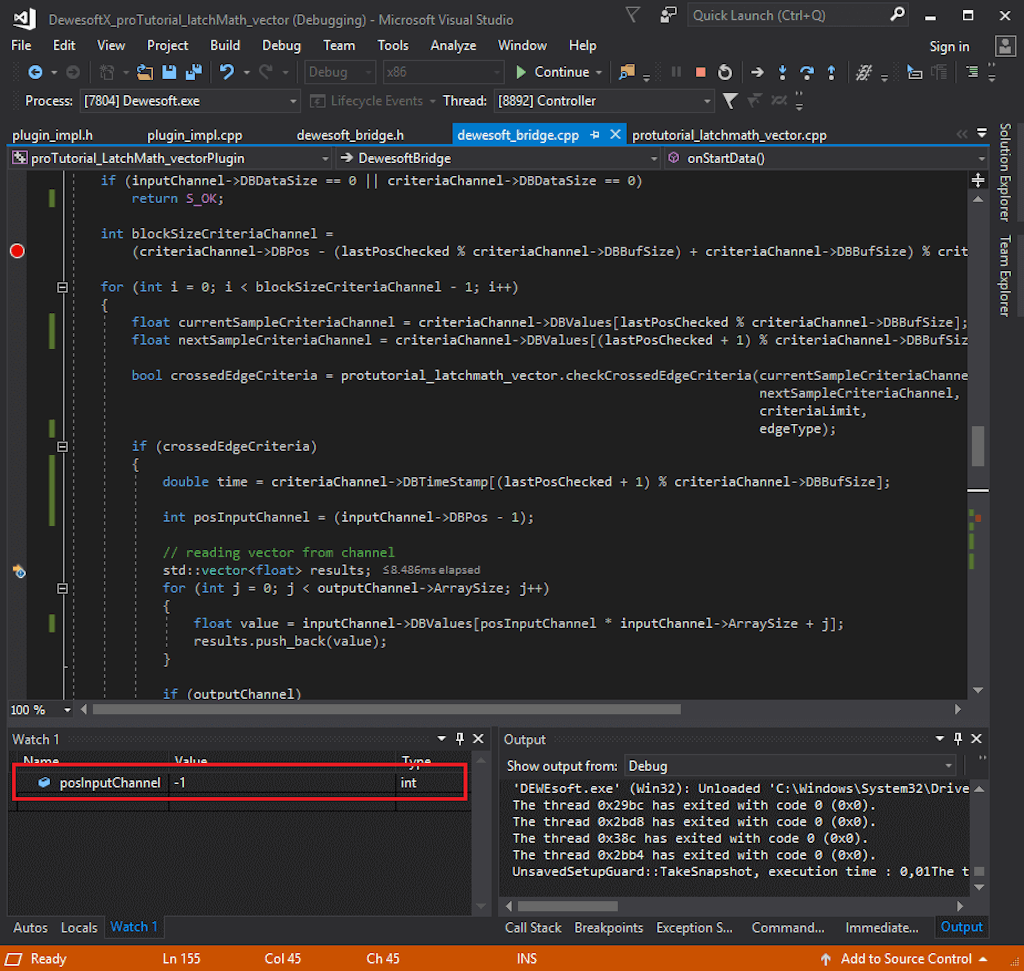The height and width of the screenshot is (971, 1024).
Task: Click the code editor horizontal scrollbar
Action: (x=387, y=709)
